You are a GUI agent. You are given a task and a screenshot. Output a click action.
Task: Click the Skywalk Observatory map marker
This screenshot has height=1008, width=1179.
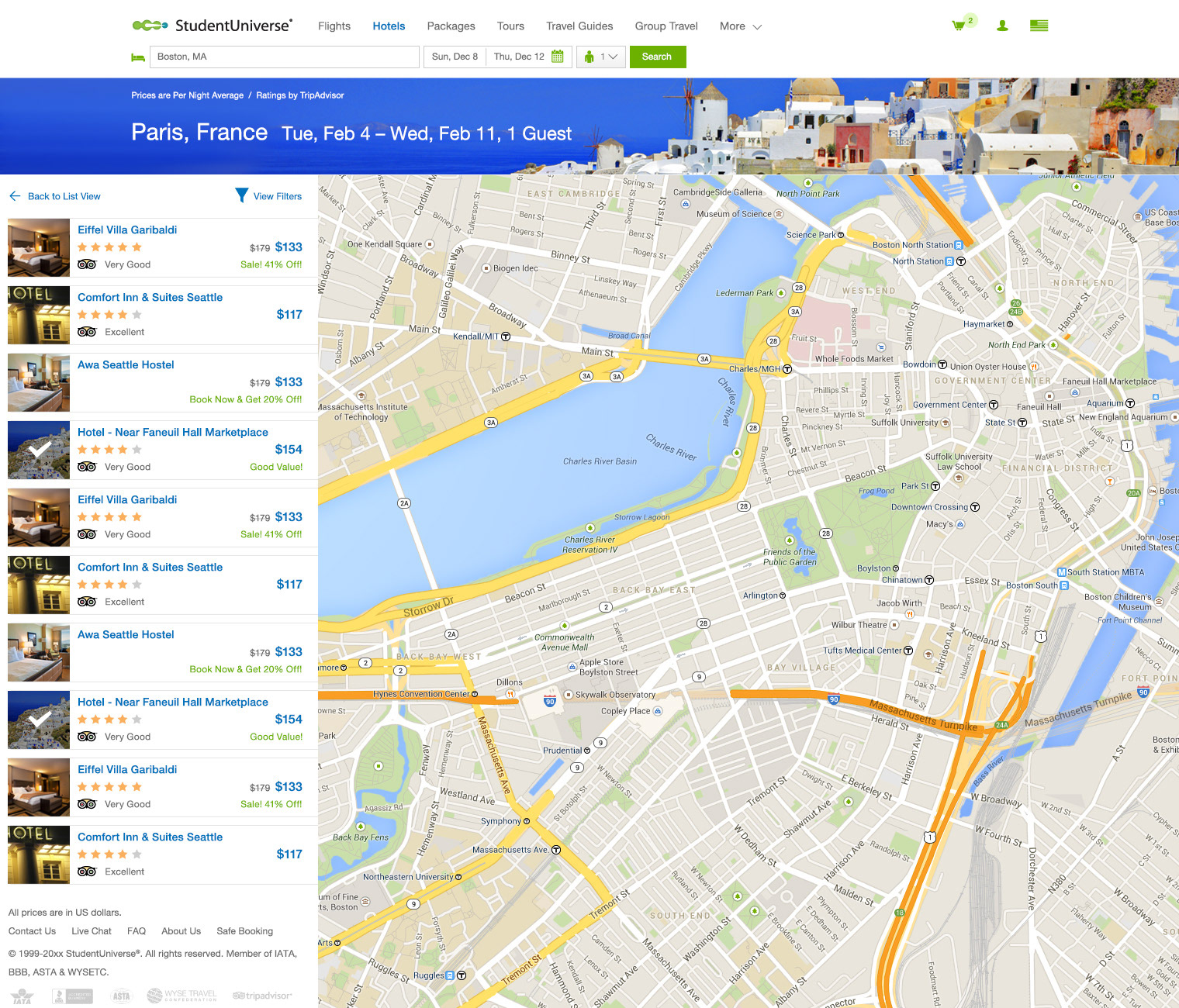[569, 695]
